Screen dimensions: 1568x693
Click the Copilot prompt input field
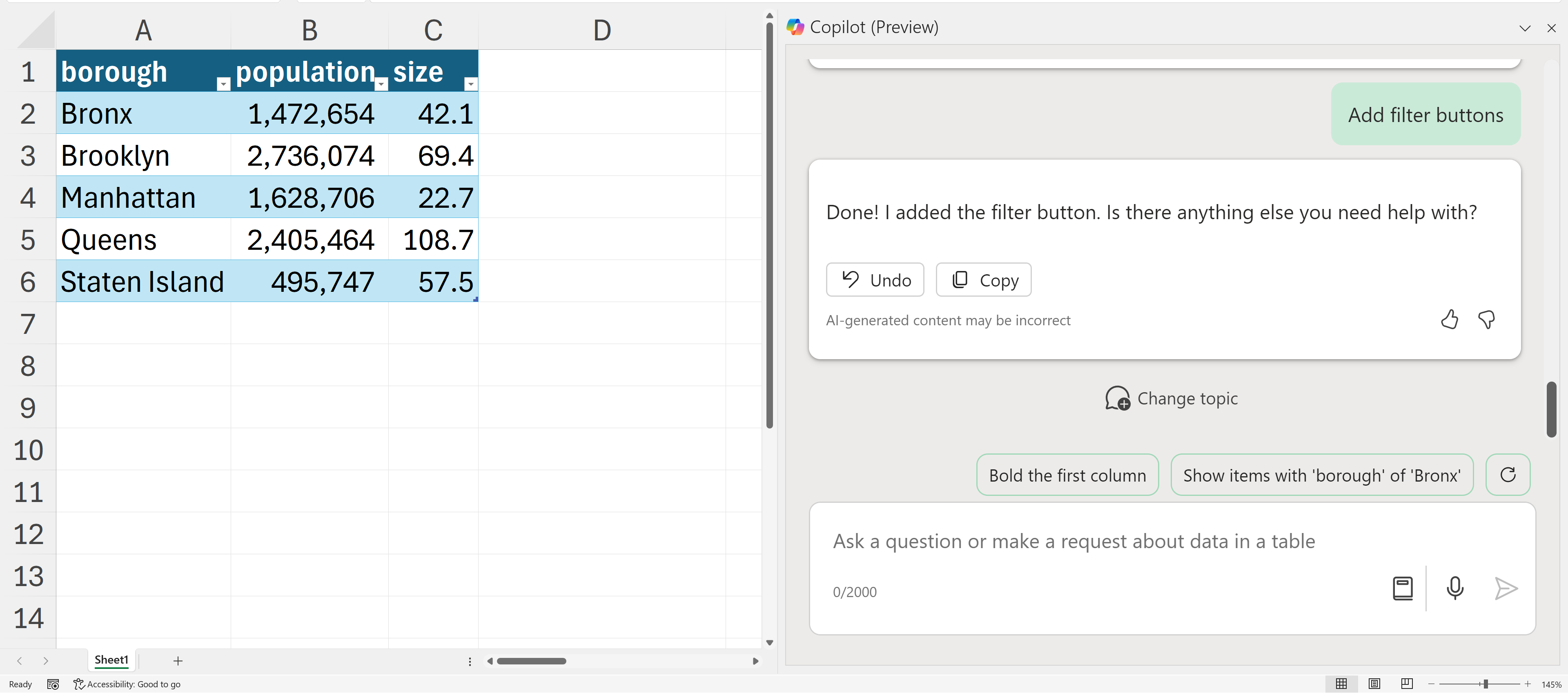point(1096,542)
